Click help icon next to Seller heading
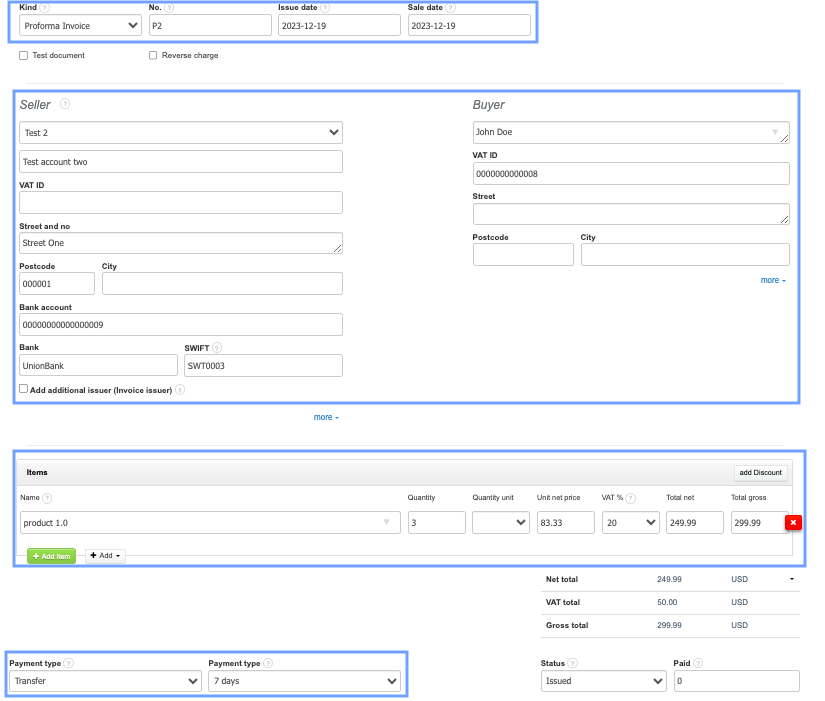This screenshot has height=701, width=825. pyautogui.click(x=65, y=104)
